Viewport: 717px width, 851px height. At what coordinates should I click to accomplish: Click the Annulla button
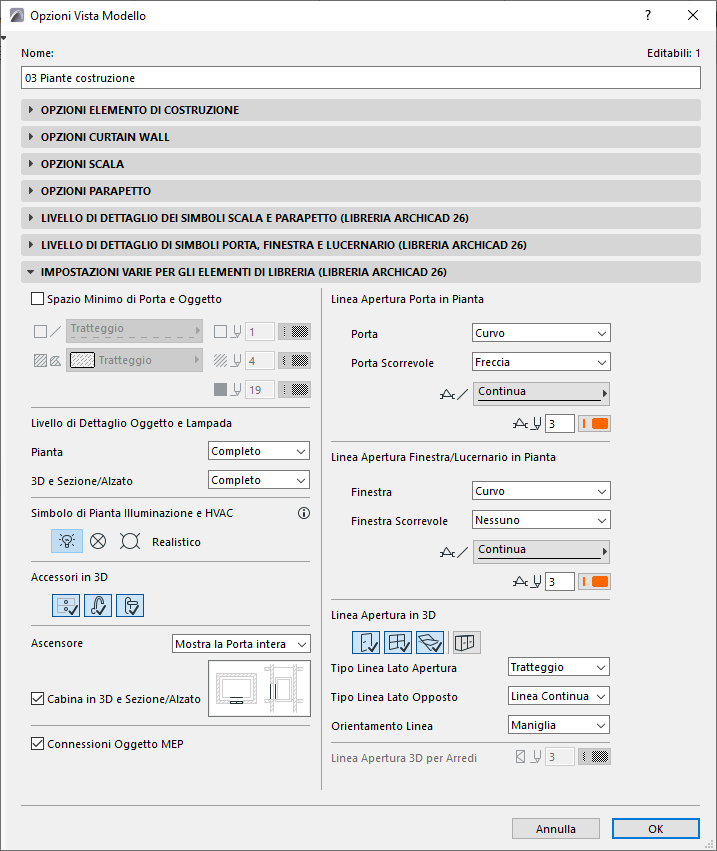[556, 829]
